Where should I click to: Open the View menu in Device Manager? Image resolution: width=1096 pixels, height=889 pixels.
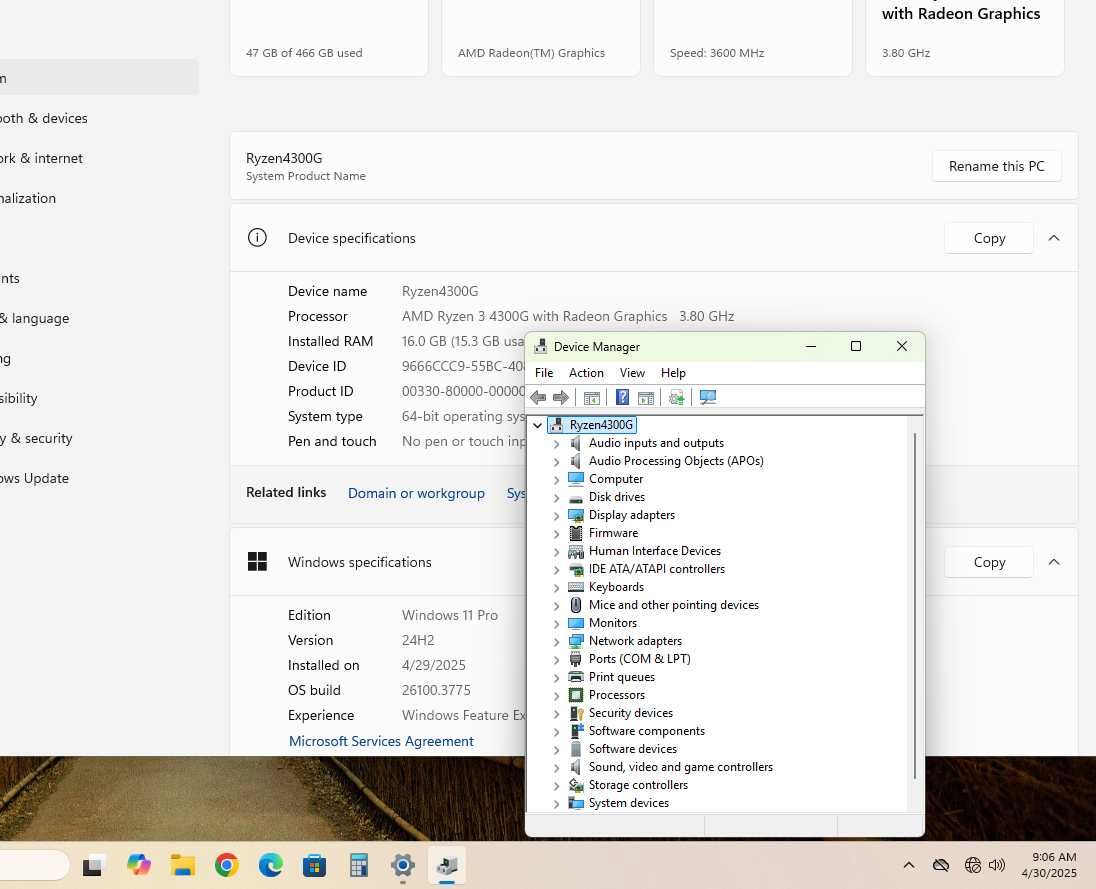(632, 373)
